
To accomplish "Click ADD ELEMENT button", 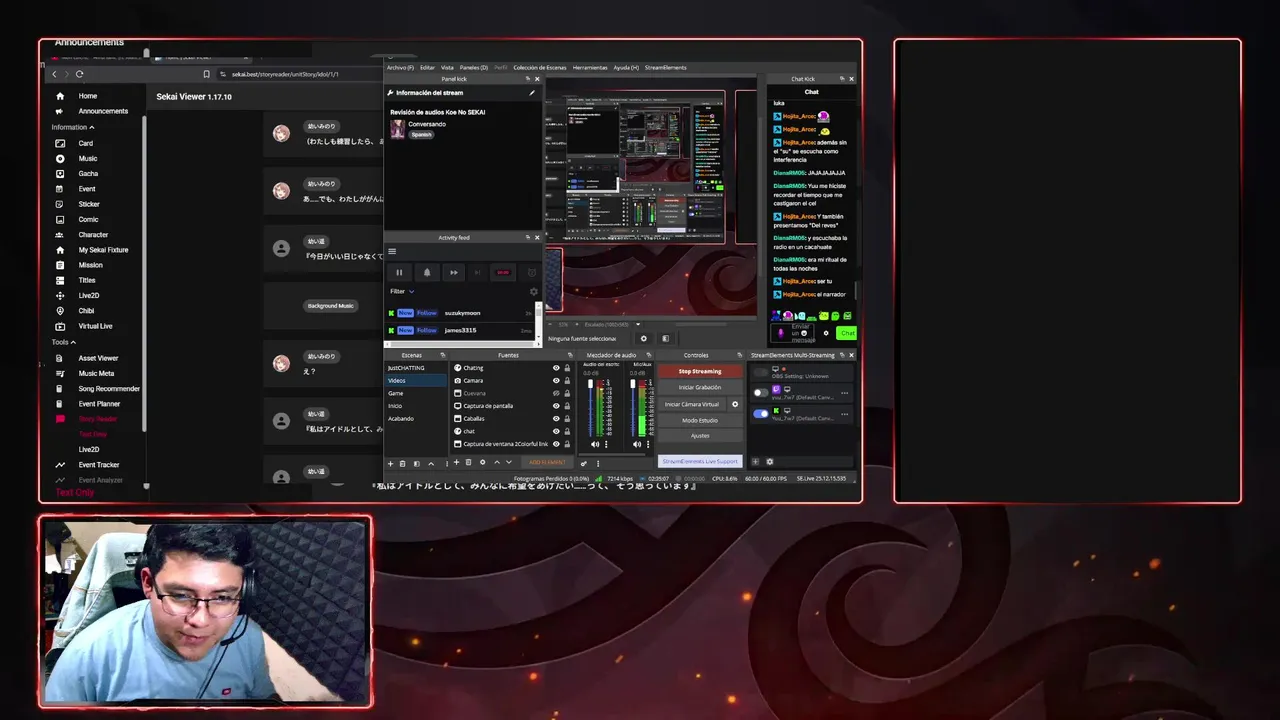I will tap(547, 462).
